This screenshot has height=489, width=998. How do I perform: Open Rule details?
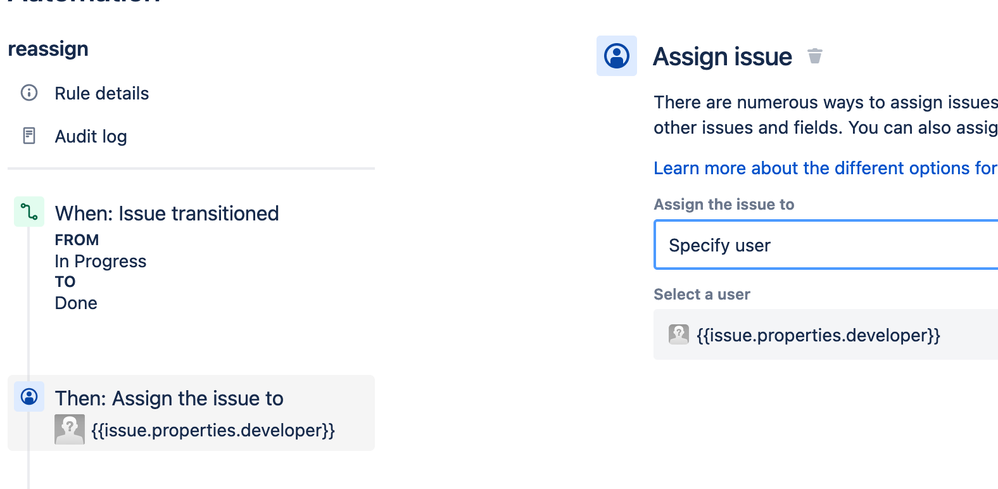coord(102,94)
